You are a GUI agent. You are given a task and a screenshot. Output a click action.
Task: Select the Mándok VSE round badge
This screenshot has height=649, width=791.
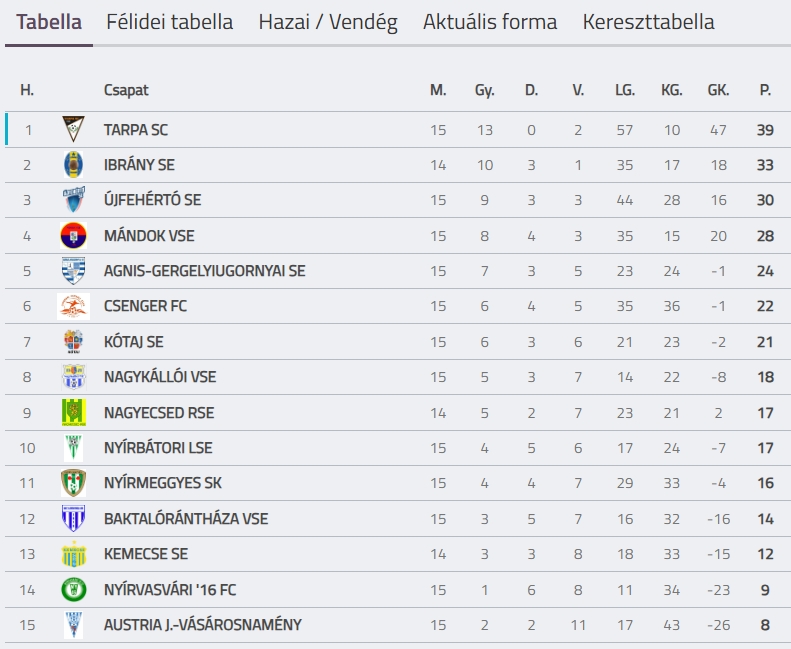(73, 235)
